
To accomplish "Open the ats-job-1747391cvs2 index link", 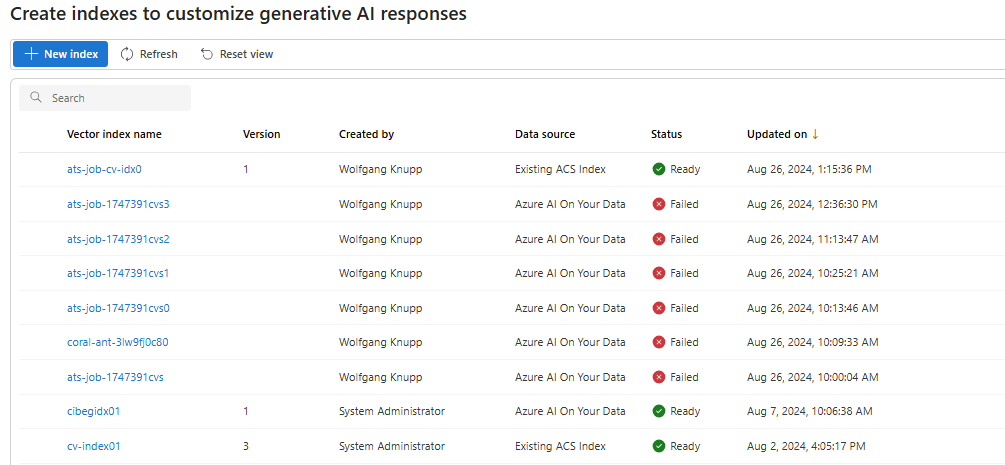I will coord(118,239).
